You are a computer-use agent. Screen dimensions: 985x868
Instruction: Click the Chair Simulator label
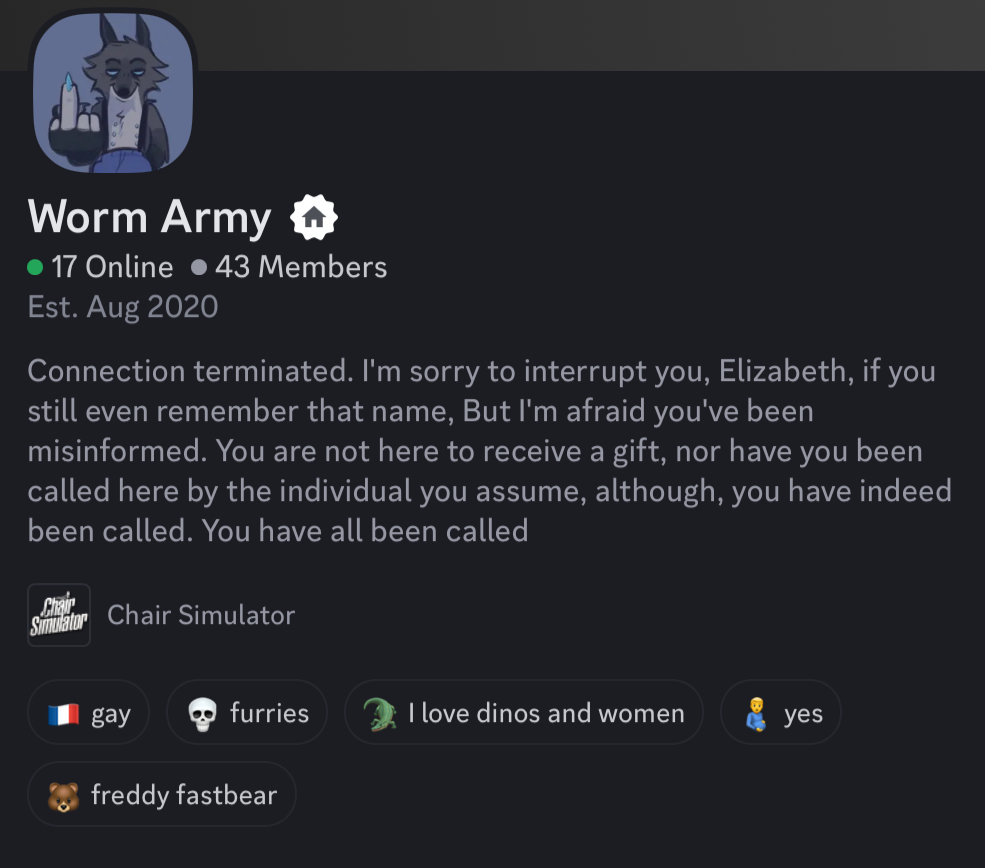[x=201, y=615]
